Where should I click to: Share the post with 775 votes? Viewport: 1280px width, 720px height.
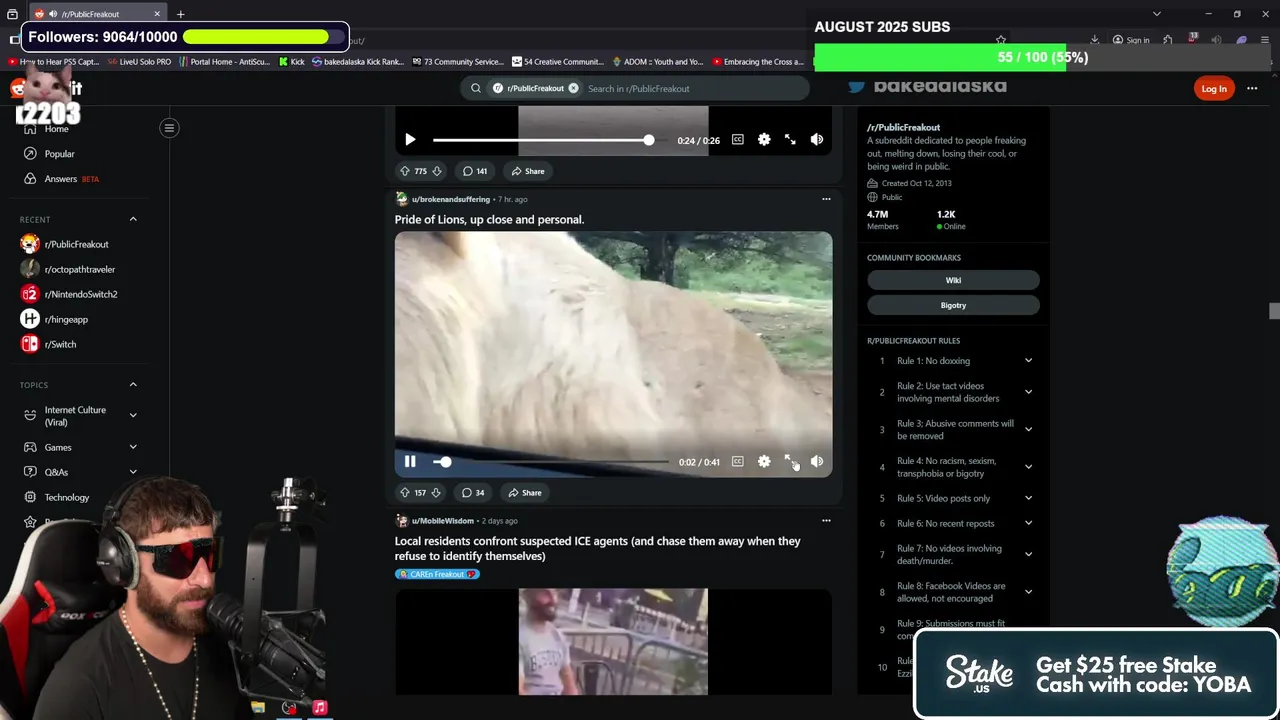(x=527, y=171)
